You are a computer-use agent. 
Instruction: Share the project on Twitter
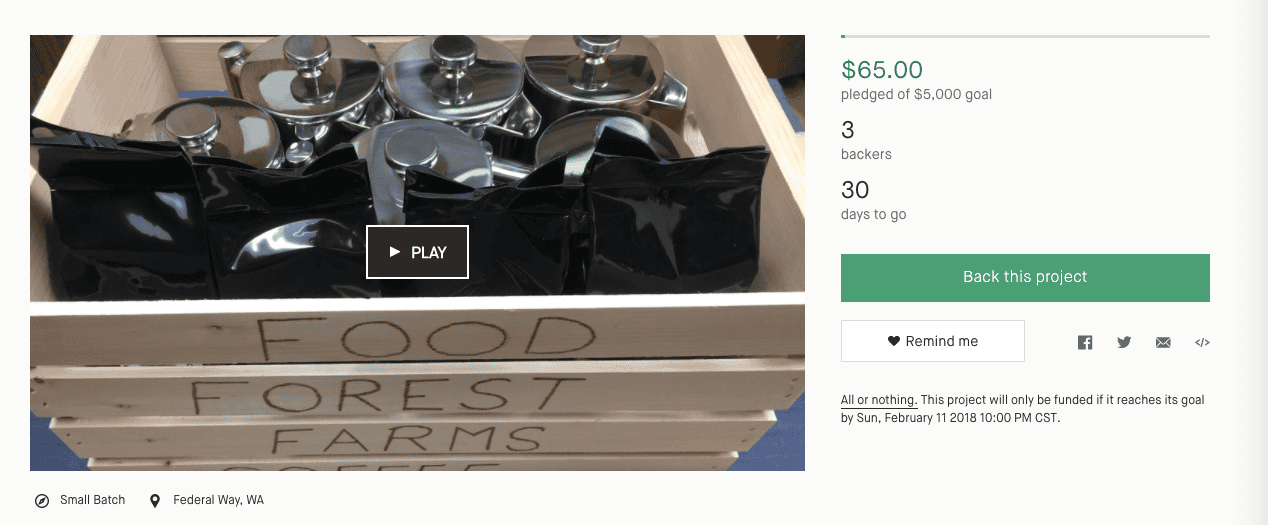coord(1124,342)
